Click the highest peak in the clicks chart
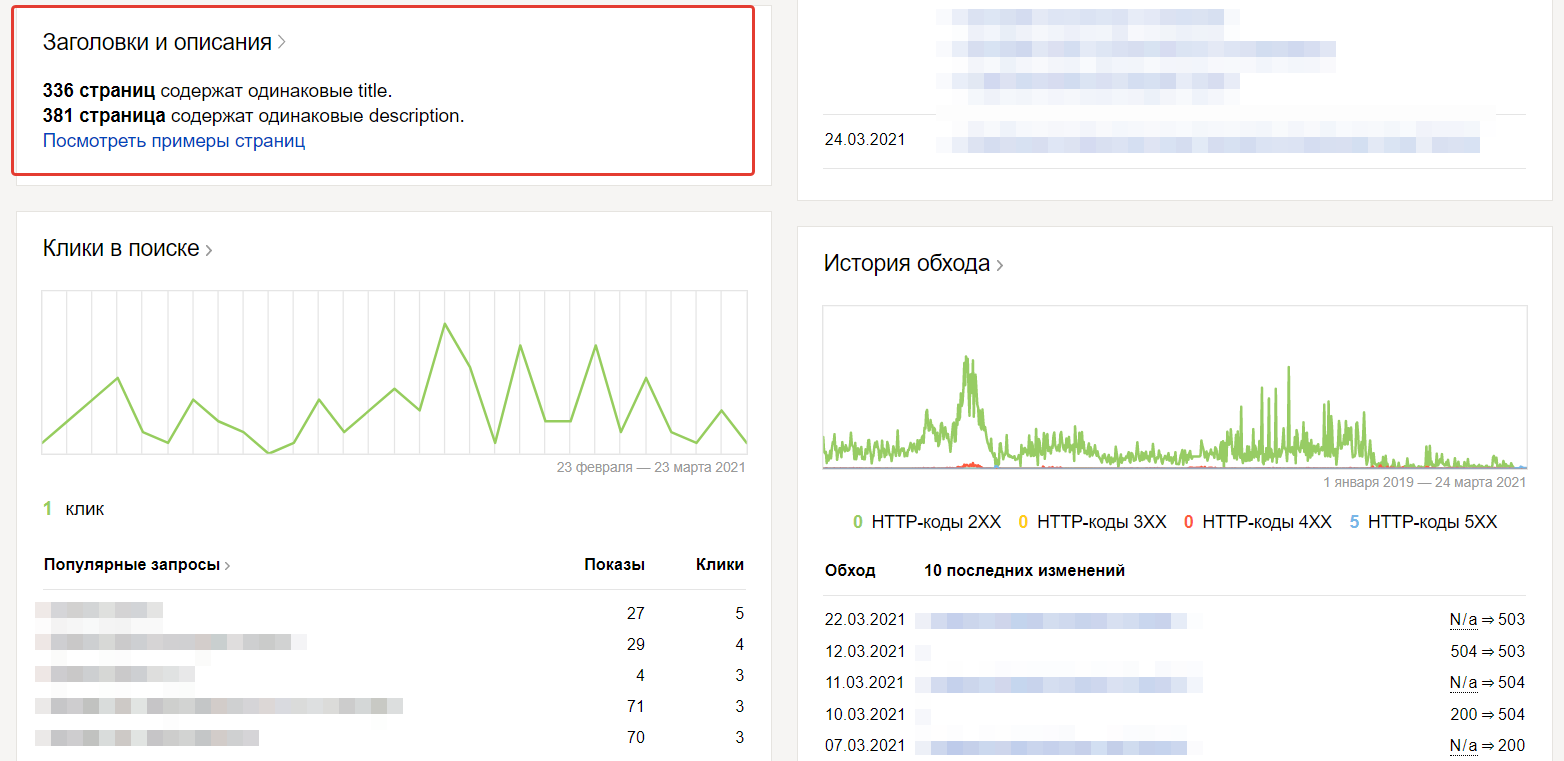 coord(445,324)
